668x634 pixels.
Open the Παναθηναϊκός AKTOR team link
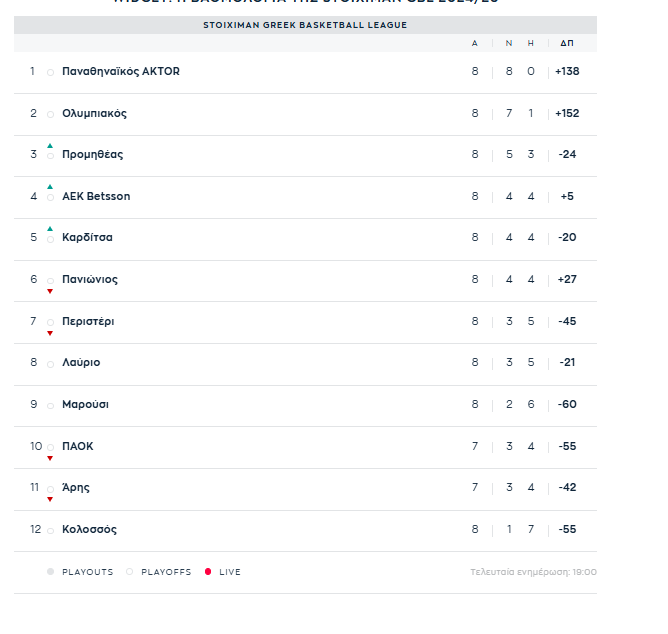(x=121, y=71)
